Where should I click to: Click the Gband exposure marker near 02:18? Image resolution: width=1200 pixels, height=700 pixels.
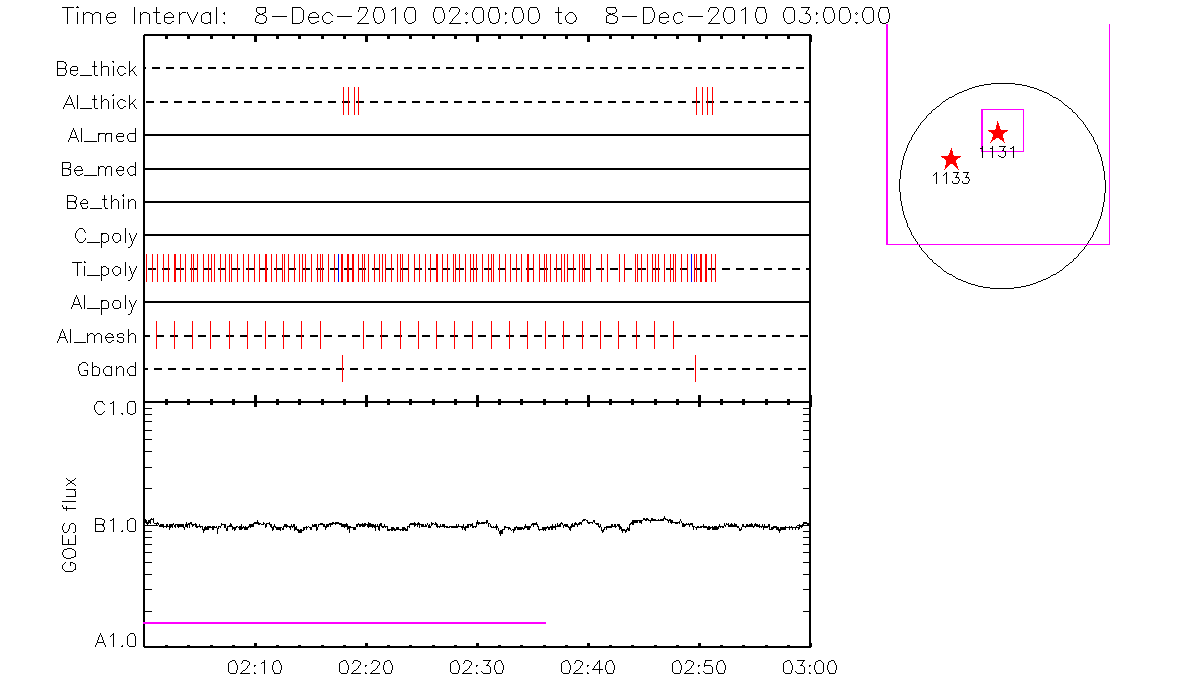(343, 369)
